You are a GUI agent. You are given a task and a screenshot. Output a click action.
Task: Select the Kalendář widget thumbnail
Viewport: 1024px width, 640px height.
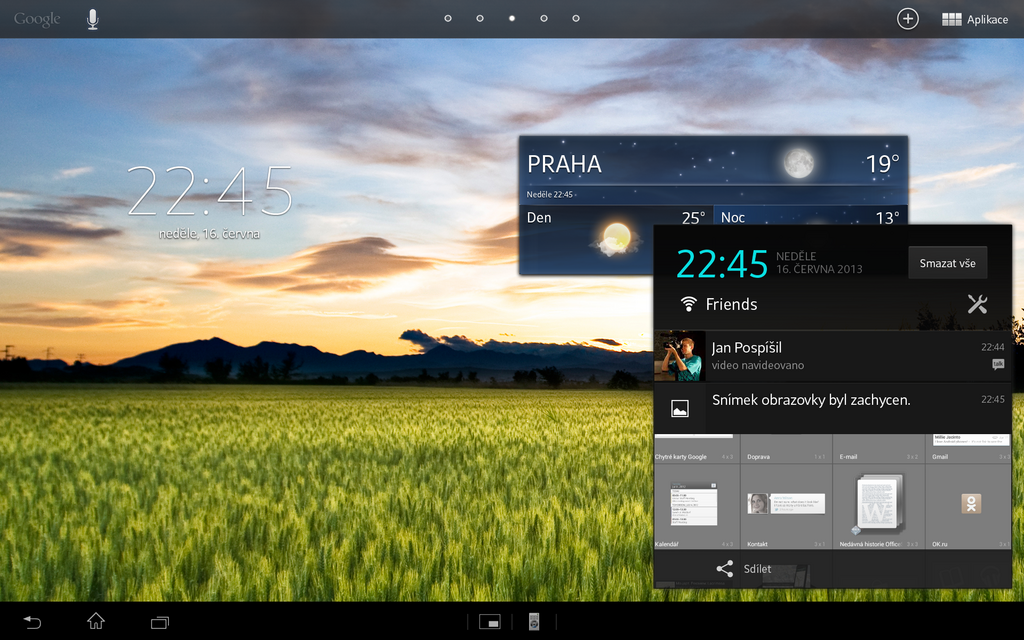click(696, 505)
